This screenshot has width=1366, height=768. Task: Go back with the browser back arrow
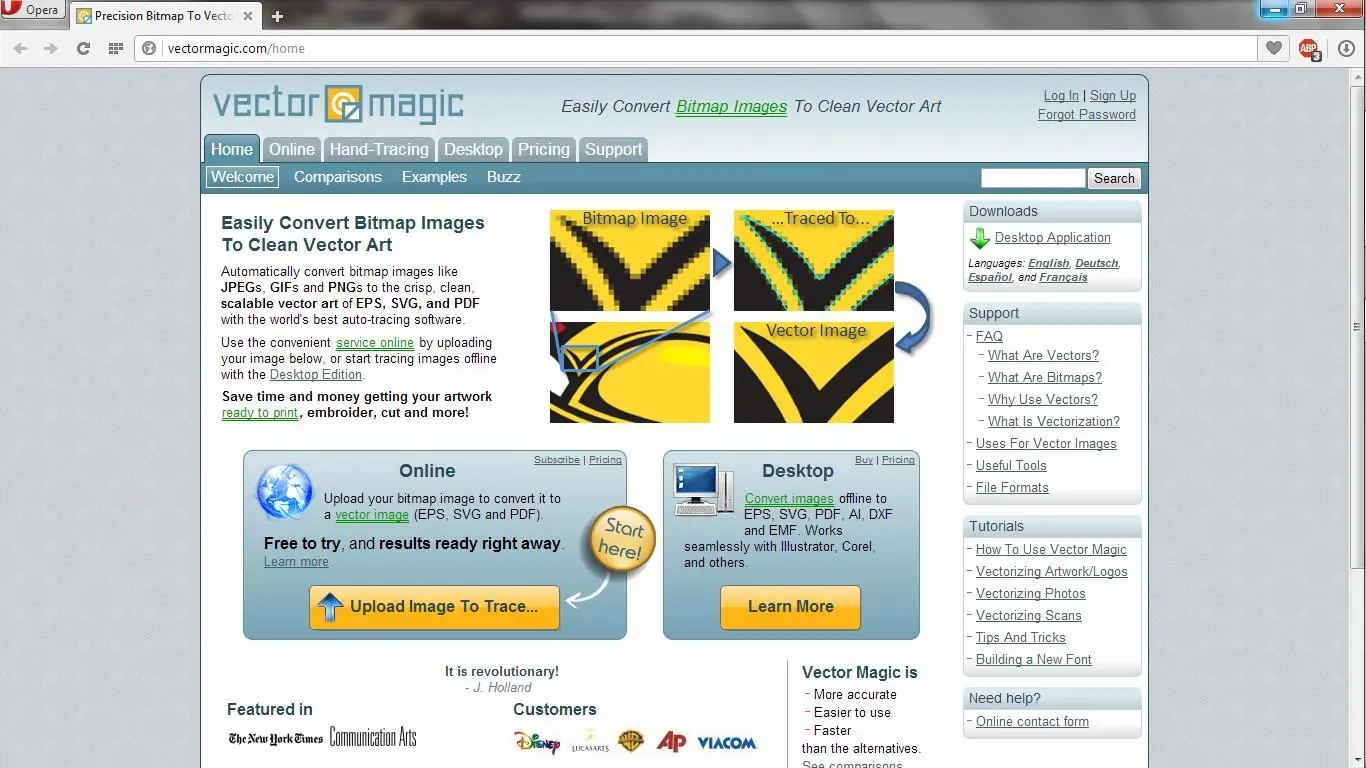20,48
